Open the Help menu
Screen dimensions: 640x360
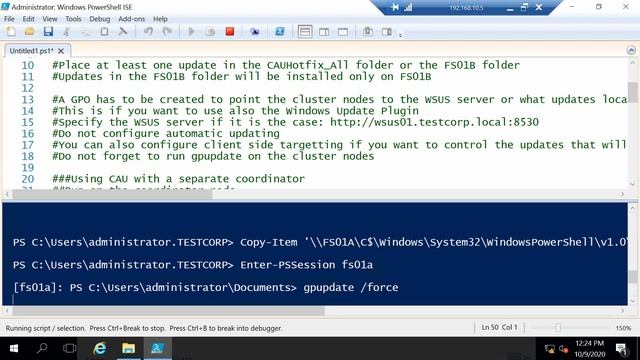[160, 19]
